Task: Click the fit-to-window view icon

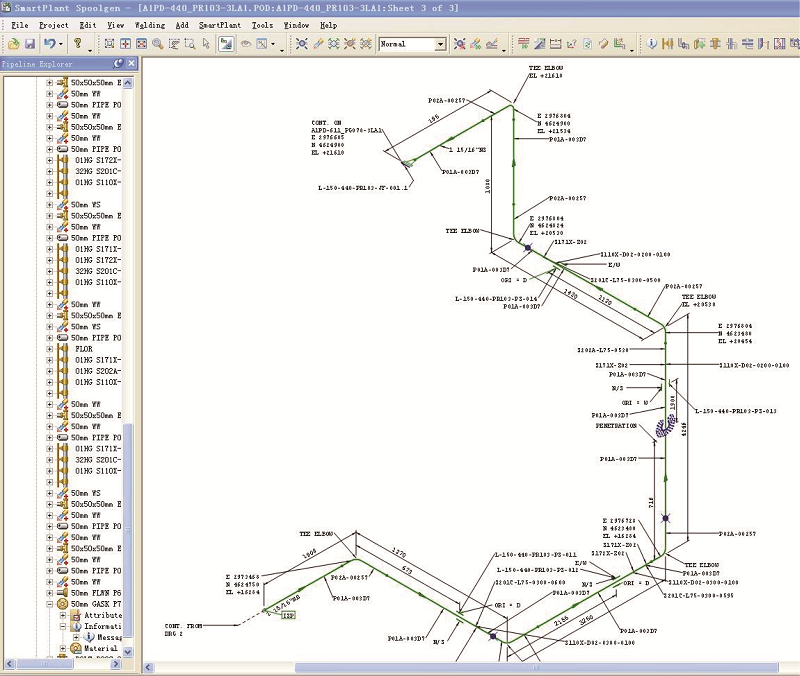Action: coord(109,44)
